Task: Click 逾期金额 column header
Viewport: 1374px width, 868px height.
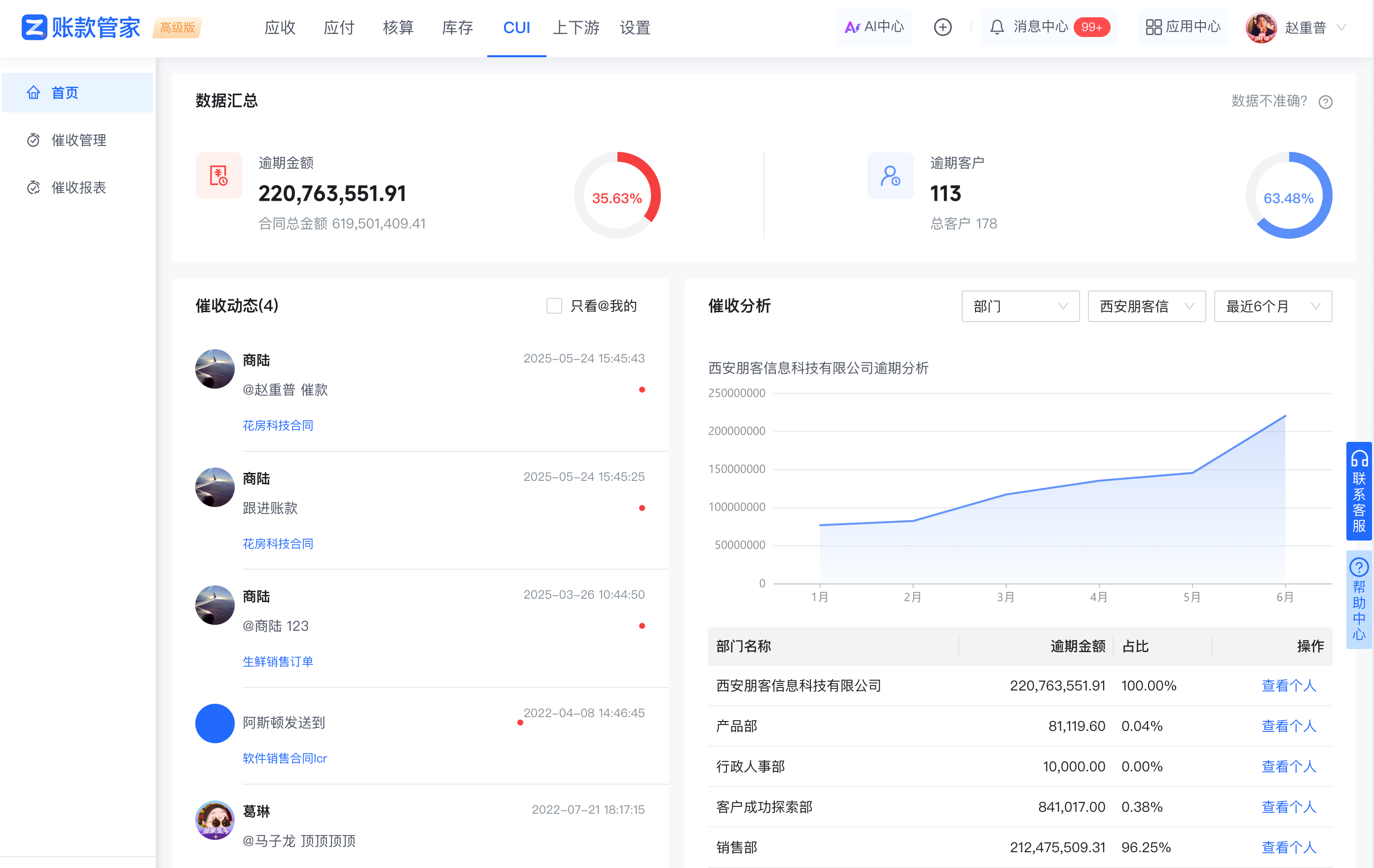Action: pos(1077,646)
